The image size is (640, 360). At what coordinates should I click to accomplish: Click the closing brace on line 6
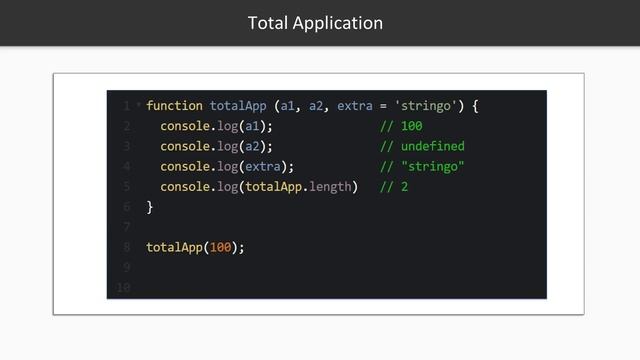[149, 207]
